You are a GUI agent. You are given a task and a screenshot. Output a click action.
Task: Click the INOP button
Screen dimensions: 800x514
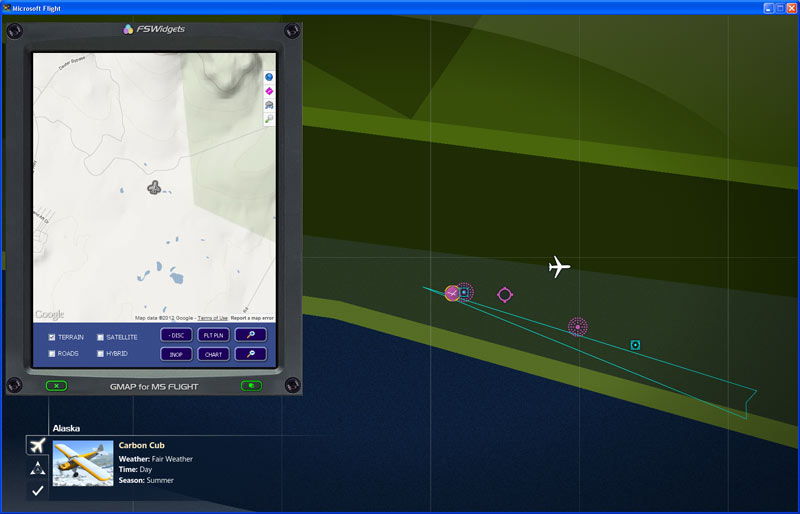(176, 354)
